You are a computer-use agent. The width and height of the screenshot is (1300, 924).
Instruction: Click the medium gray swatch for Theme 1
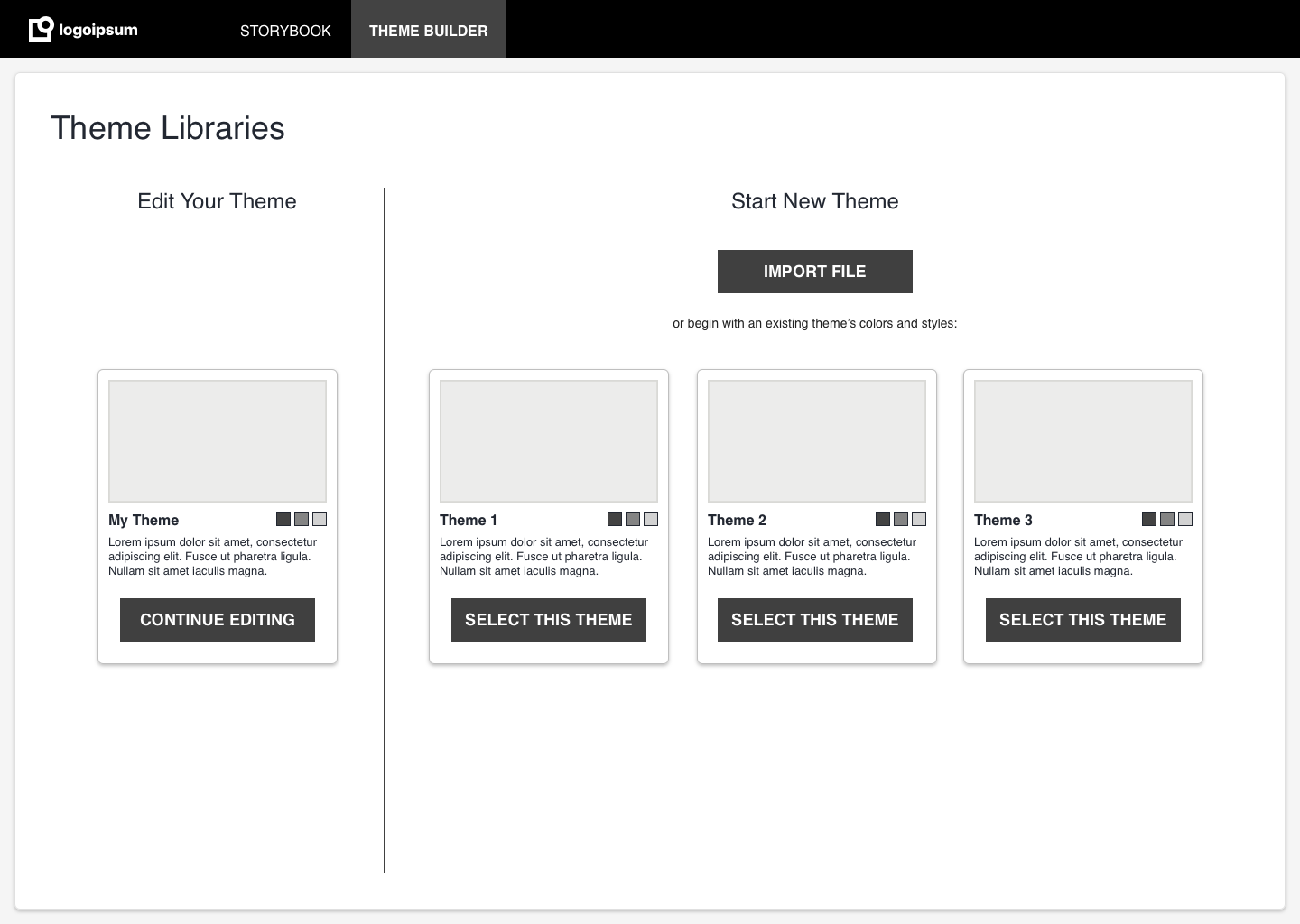point(632,519)
